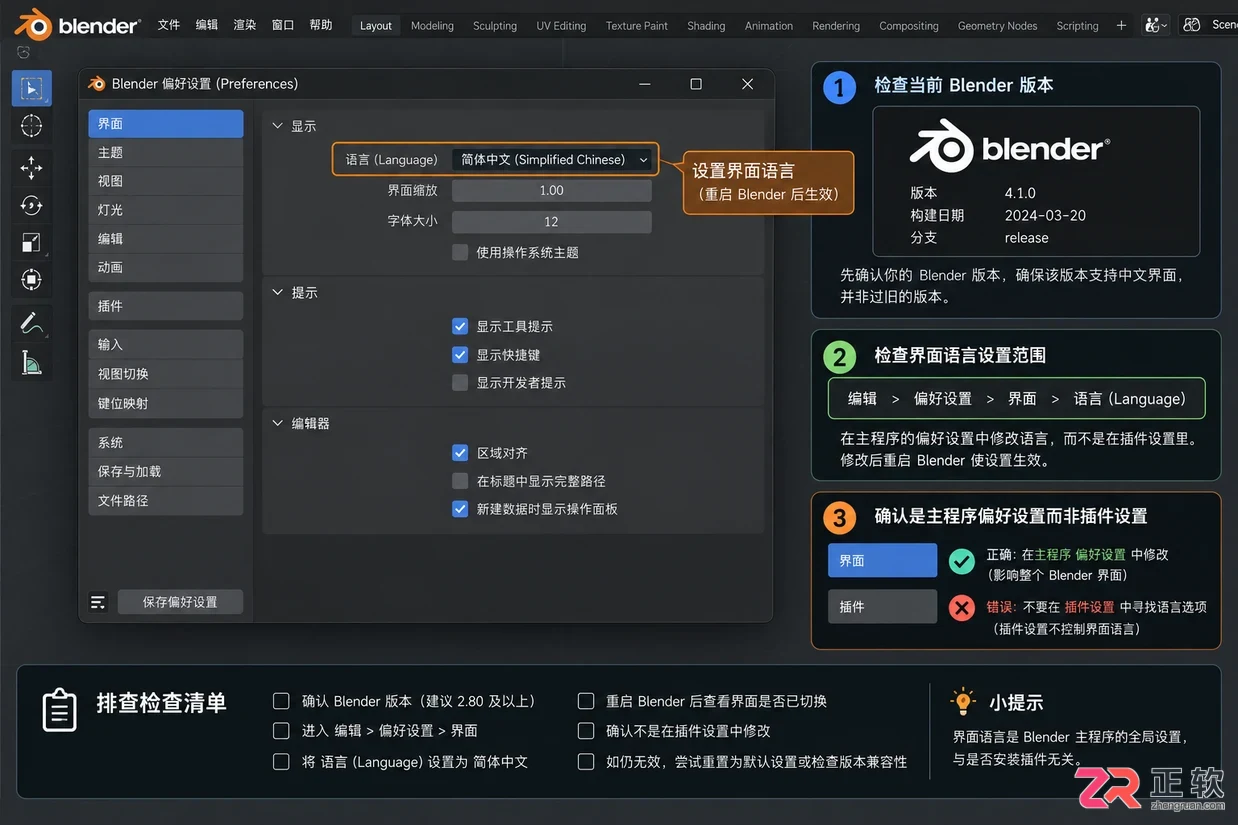
Task: Open 系统 preferences section
Action: 166,442
